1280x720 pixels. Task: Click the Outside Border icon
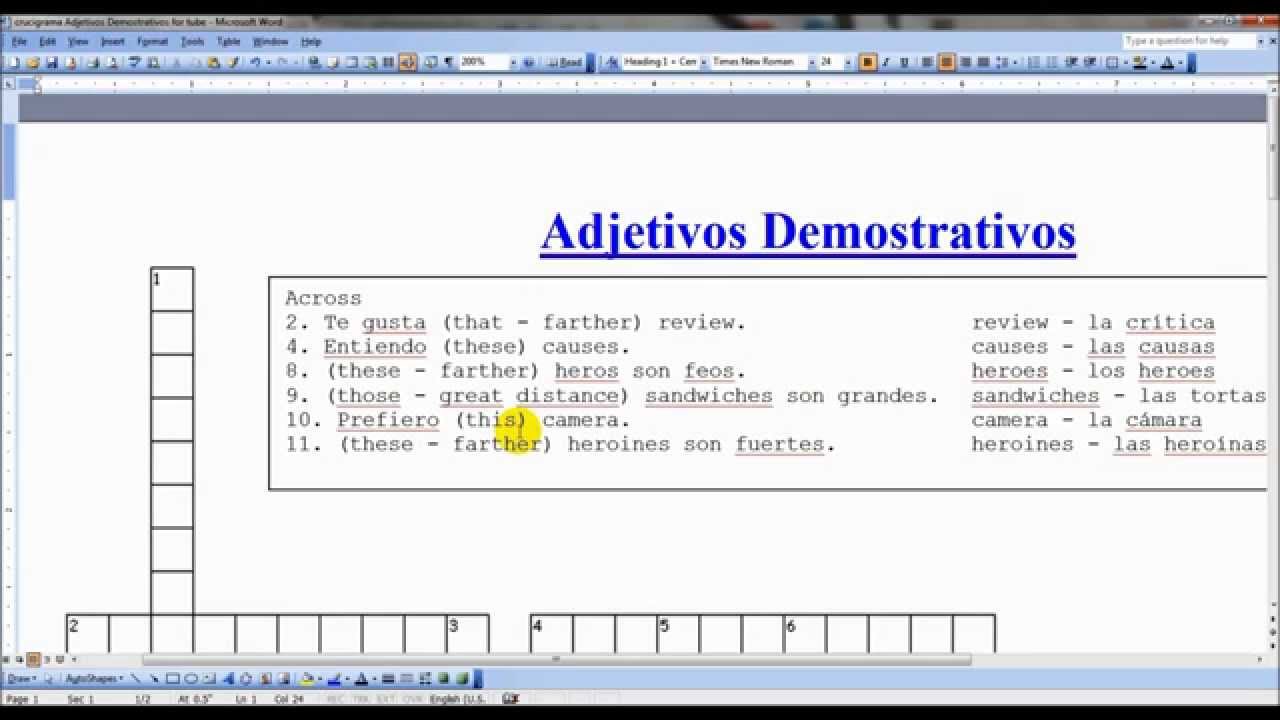[1112, 62]
